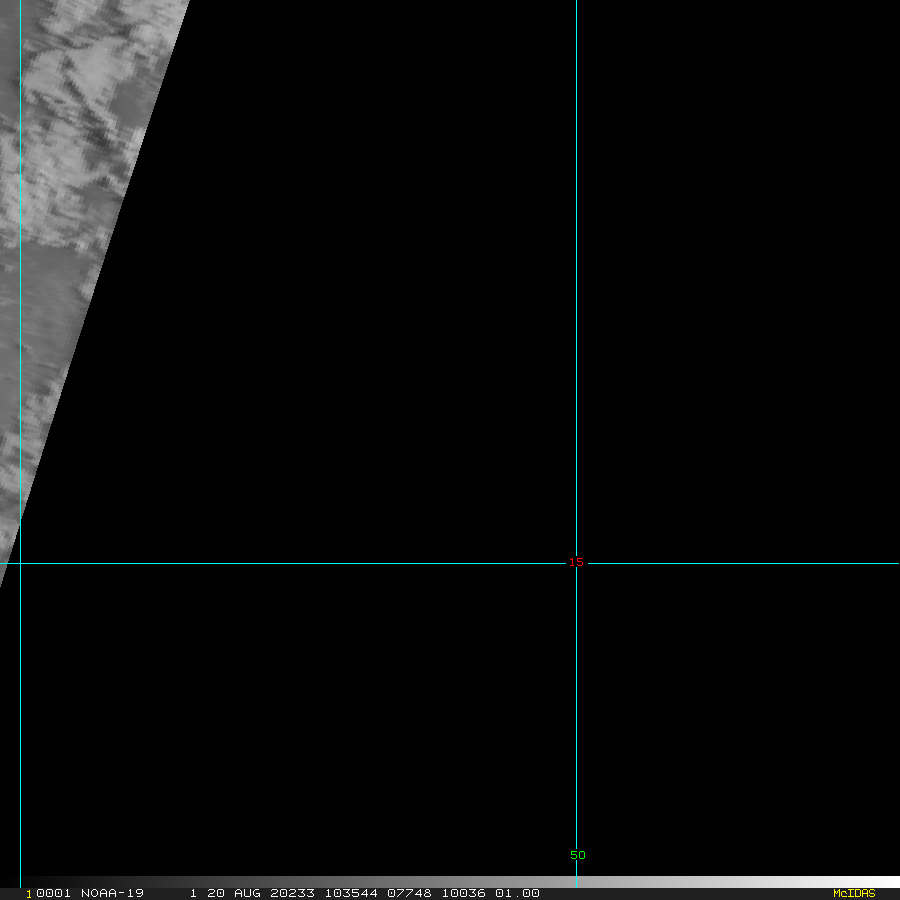The image size is (900, 900).
Task: Click the 0001 frame number in status bar
Action: (53, 893)
